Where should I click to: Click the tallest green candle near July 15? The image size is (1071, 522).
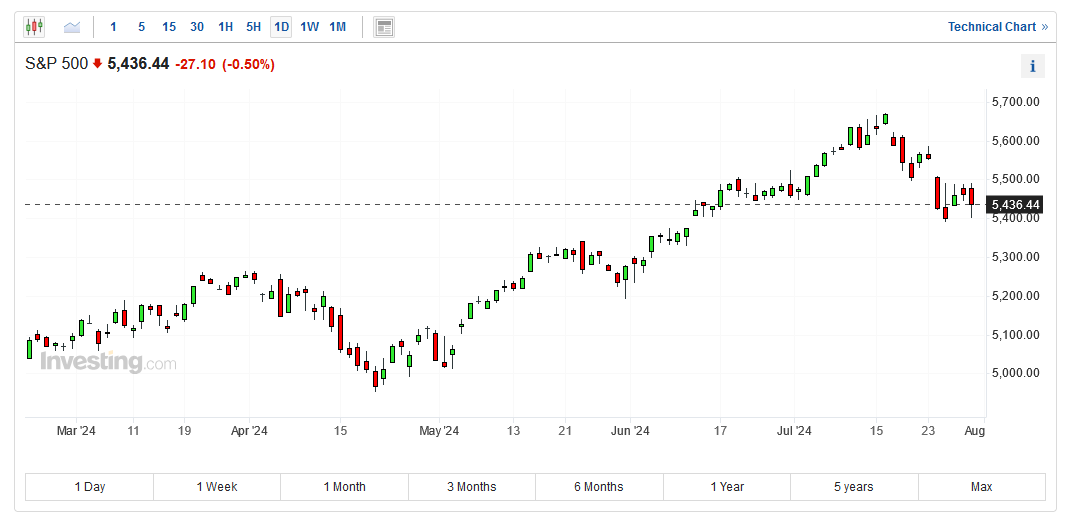tap(850, 136)
